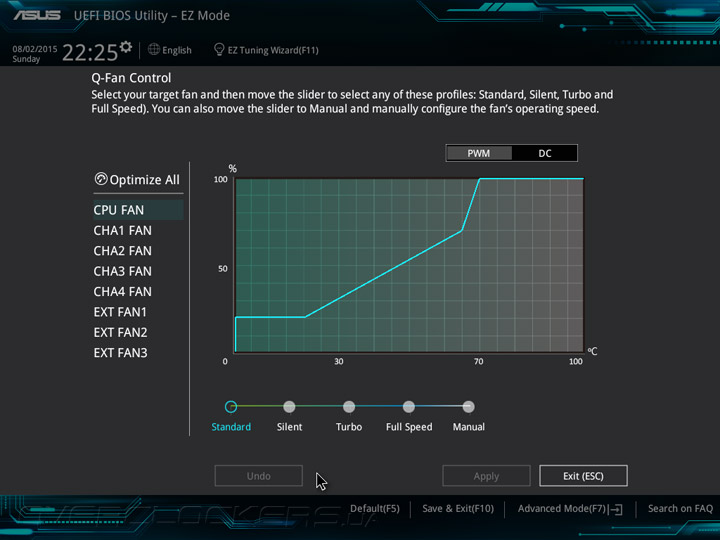Viewport: 720px width, 540px height.
Task: Switch fan control to DC mode
Action: click(545, 153)
